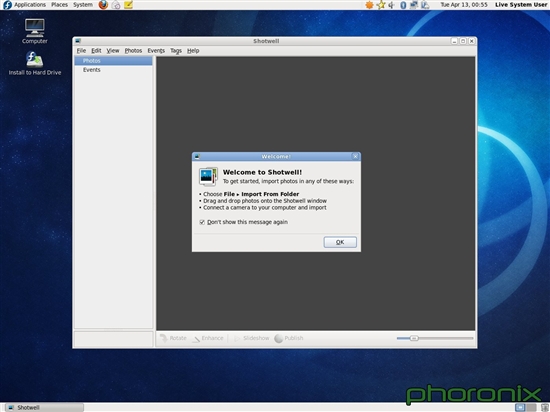Click the Shotwell taskbar button

point(44,407)
